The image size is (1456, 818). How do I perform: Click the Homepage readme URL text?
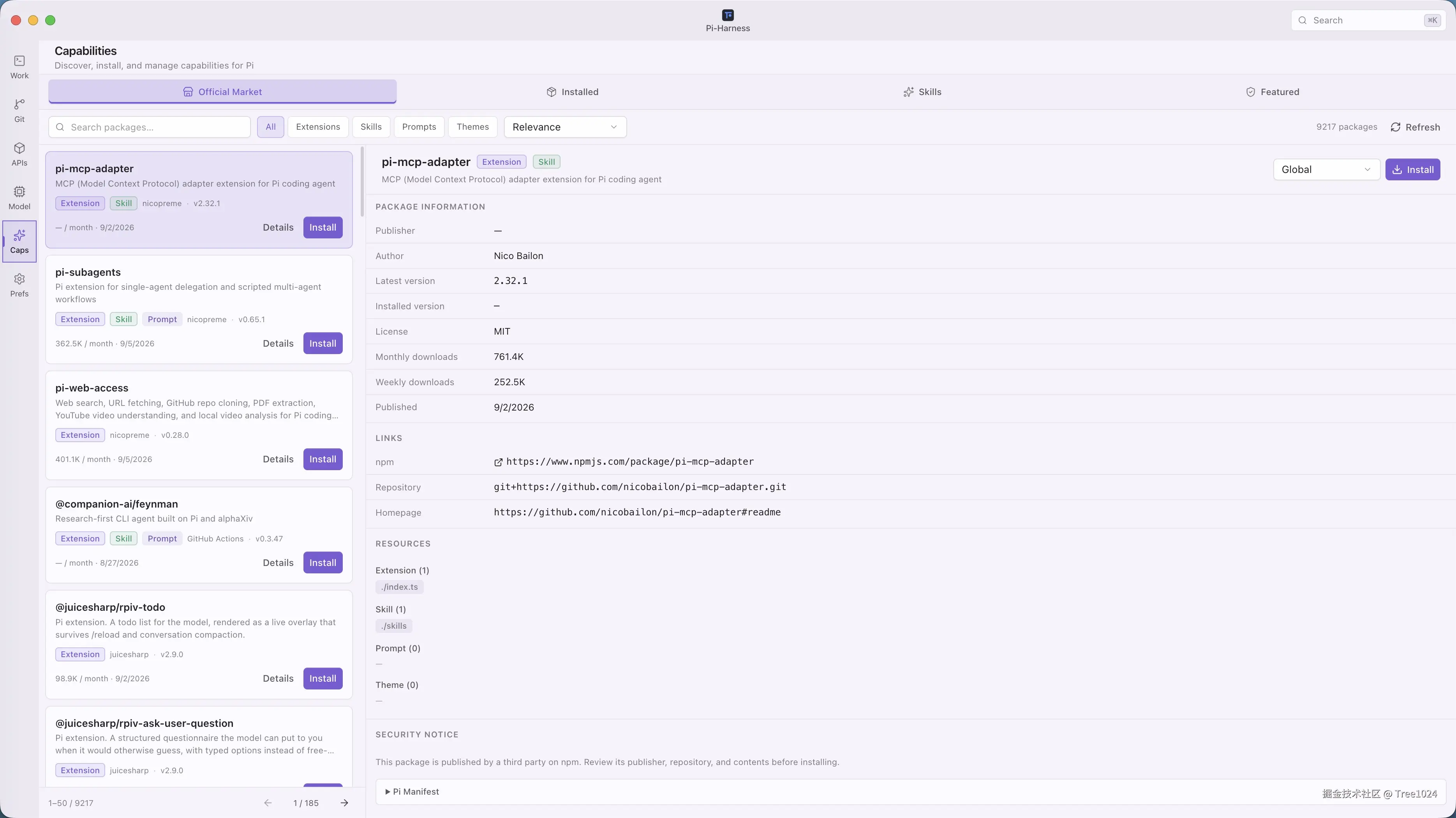637,512
